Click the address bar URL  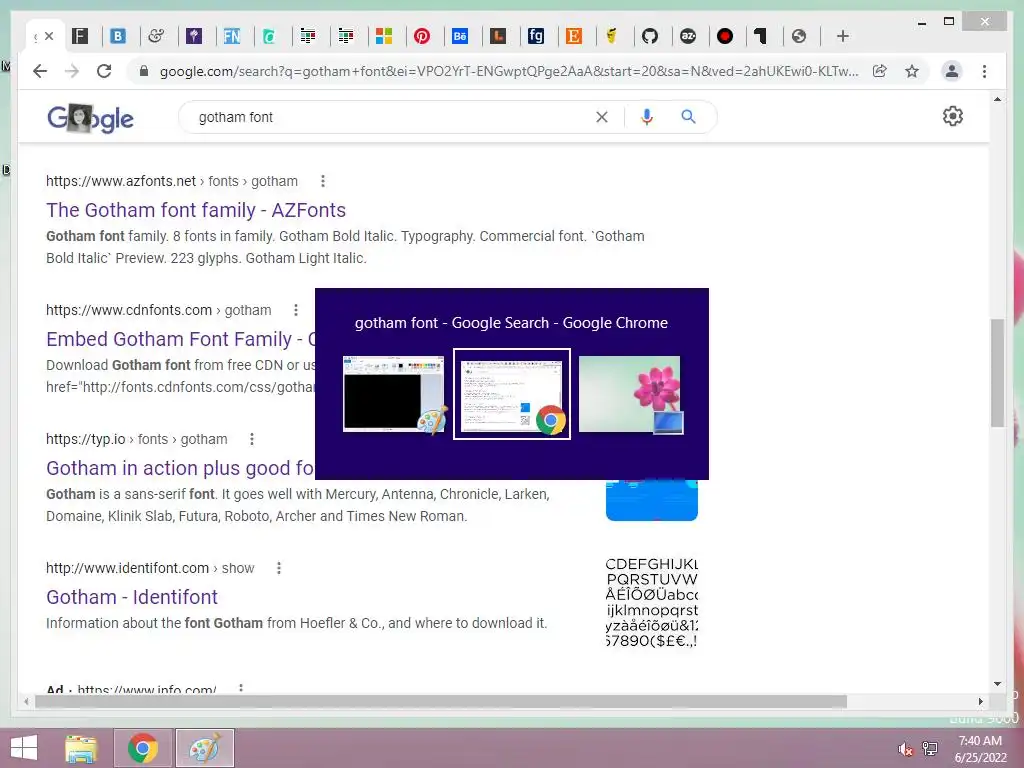coord(509,71)
